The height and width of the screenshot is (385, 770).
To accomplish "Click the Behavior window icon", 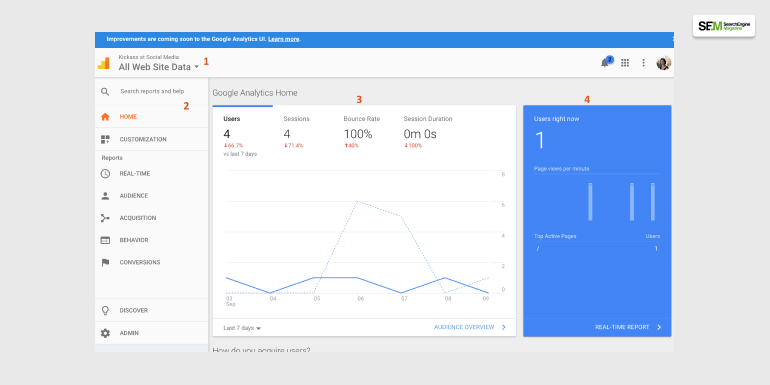I will (x=105, y=240).
